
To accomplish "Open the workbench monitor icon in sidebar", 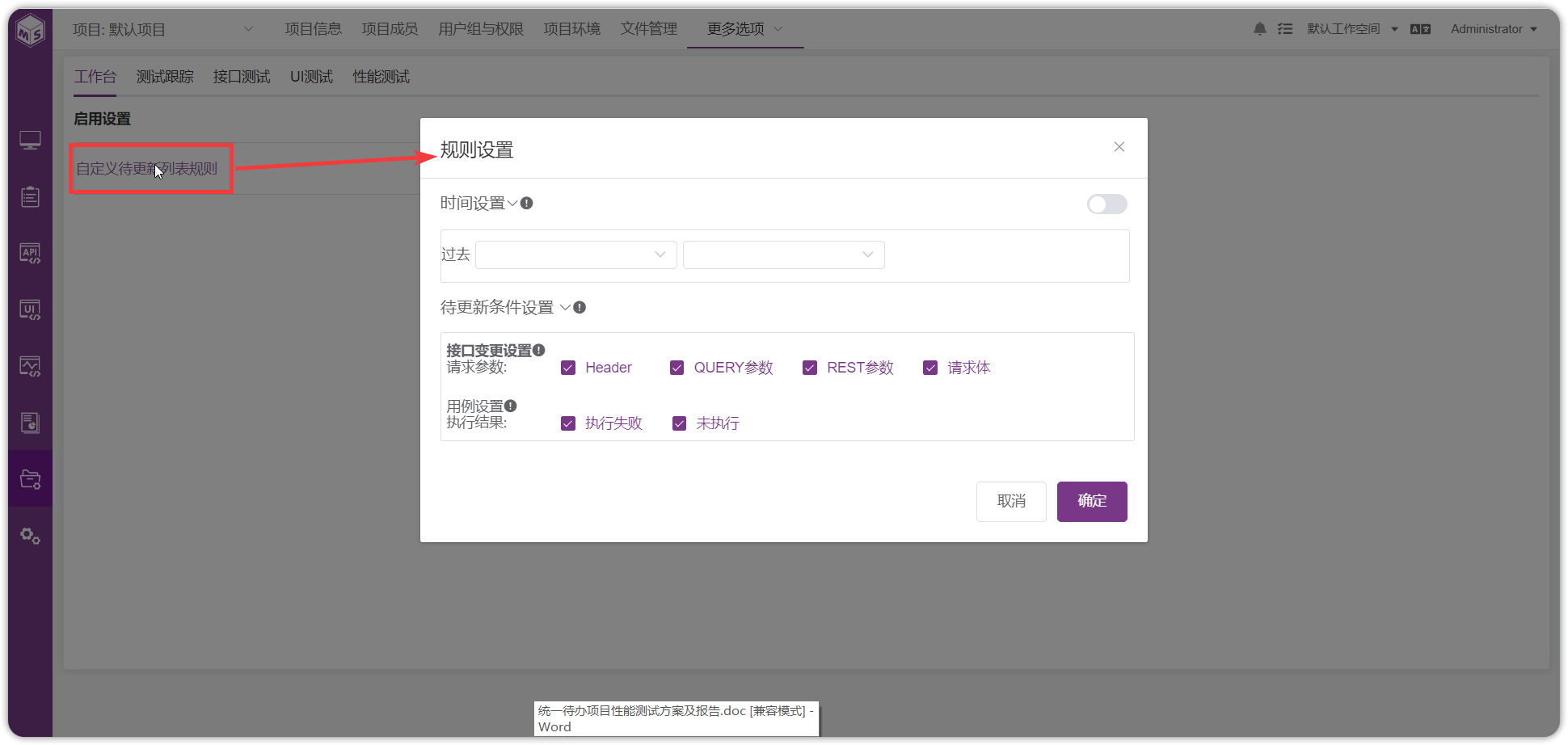I will tap(30, 141).
